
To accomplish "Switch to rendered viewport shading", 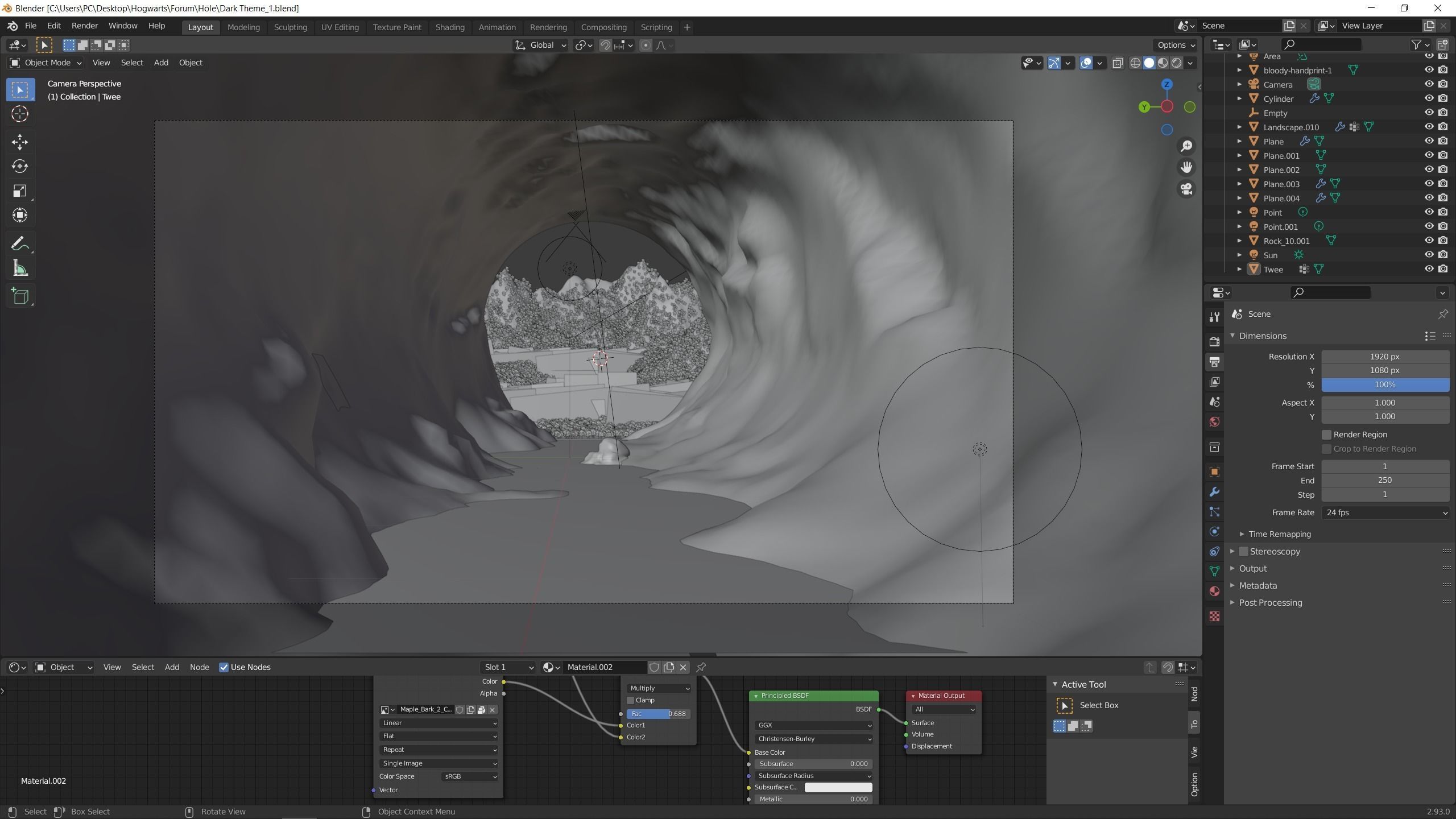I will click(x=1176, y=63).
